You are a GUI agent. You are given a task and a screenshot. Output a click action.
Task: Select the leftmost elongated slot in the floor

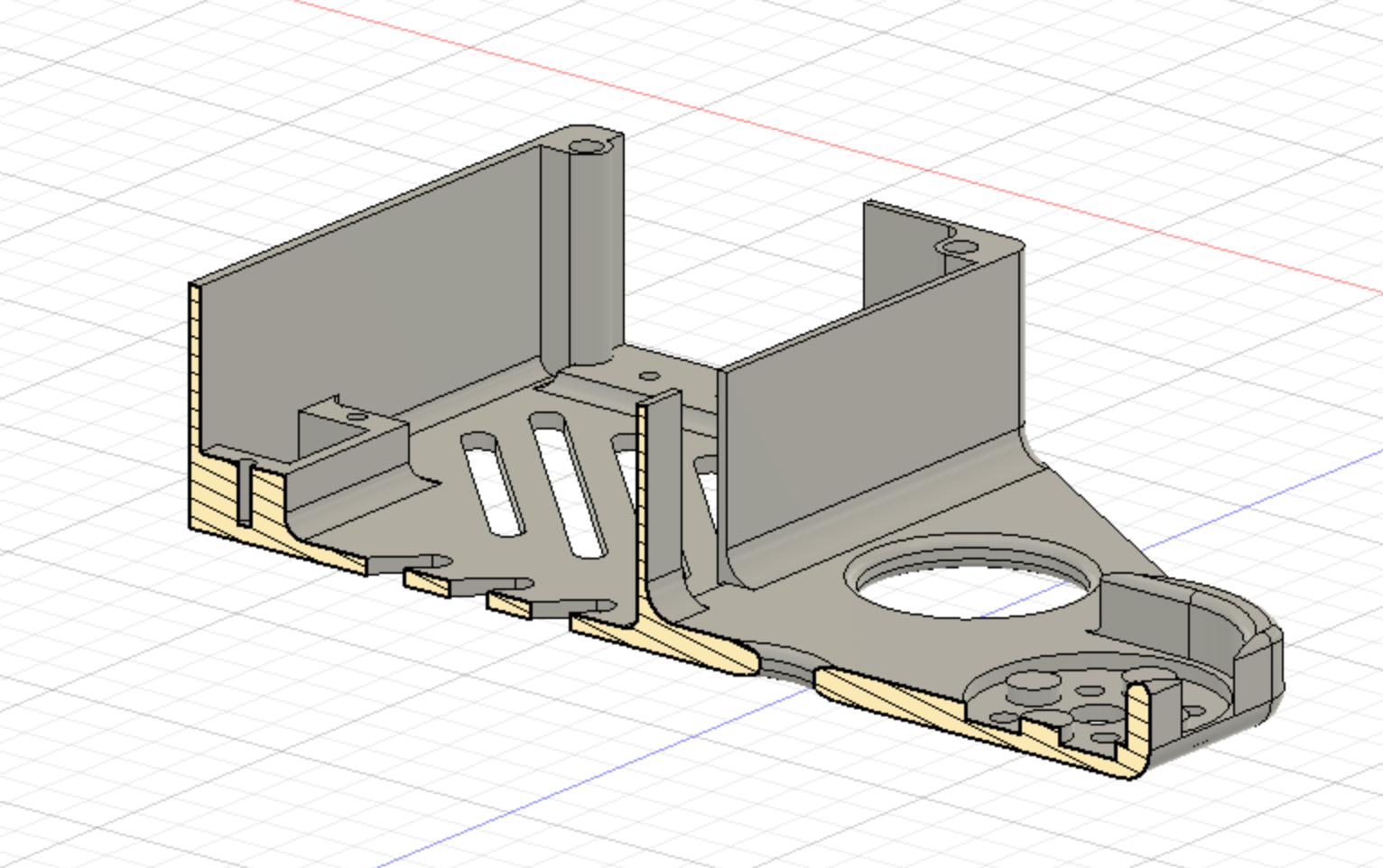click(x=493, y=483)
